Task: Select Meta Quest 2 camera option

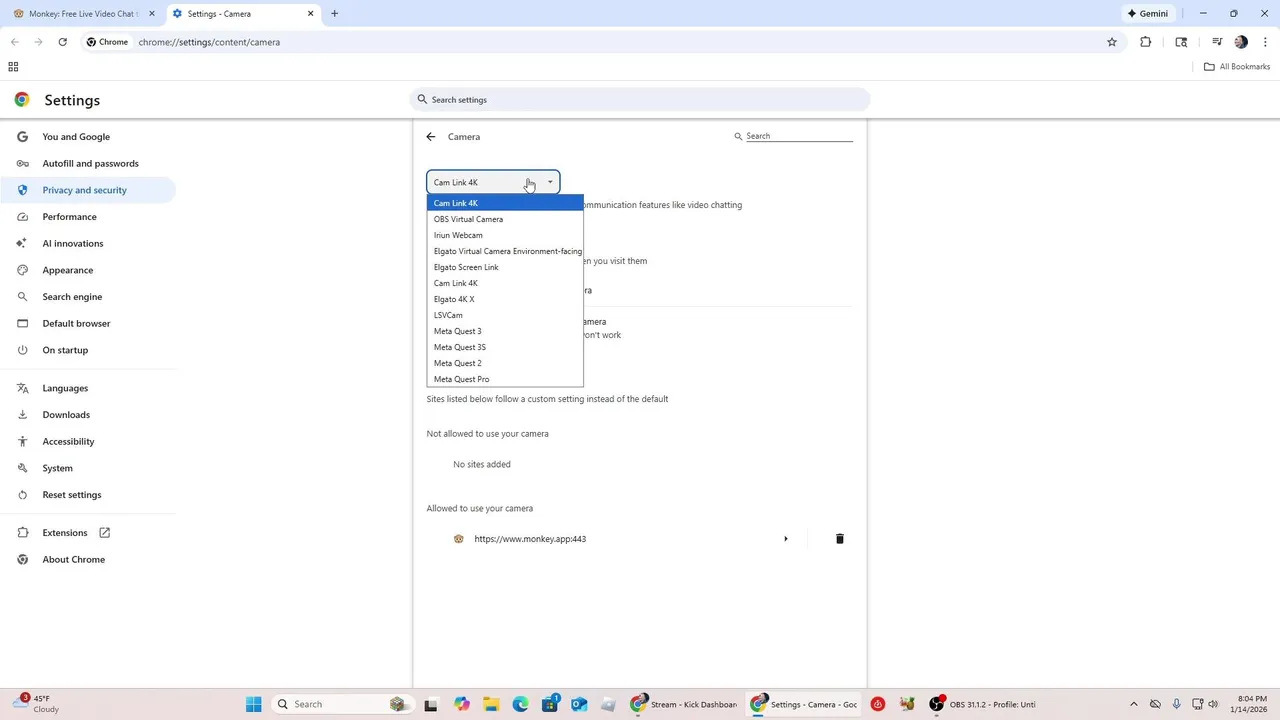Action: click(505, 363)
